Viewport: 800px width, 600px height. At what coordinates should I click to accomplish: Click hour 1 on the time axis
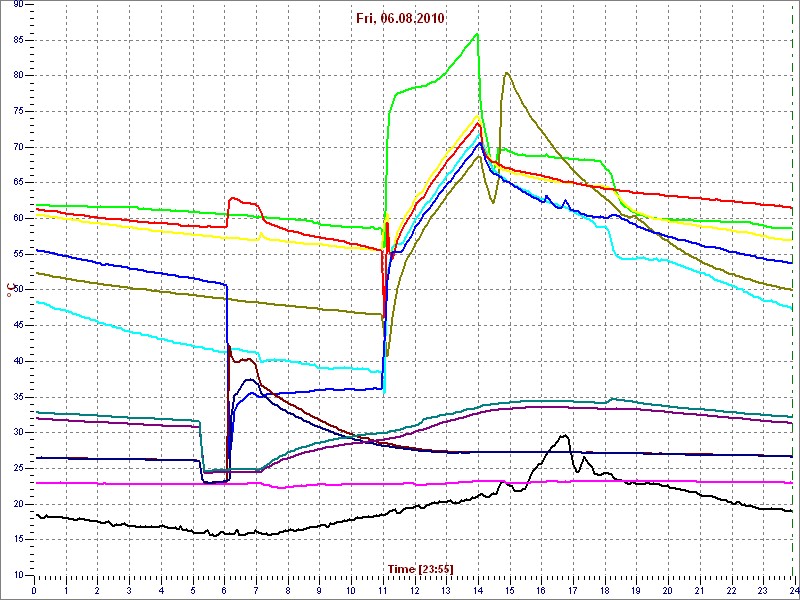click(66, 591)
